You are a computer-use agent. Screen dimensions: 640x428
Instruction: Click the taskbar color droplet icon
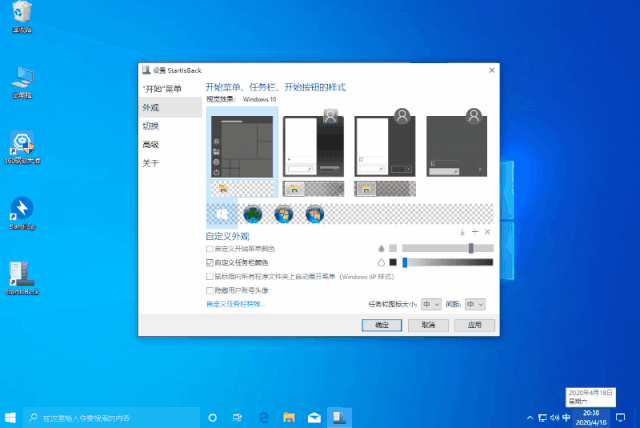pyautogui.click(x=381, y=262)
